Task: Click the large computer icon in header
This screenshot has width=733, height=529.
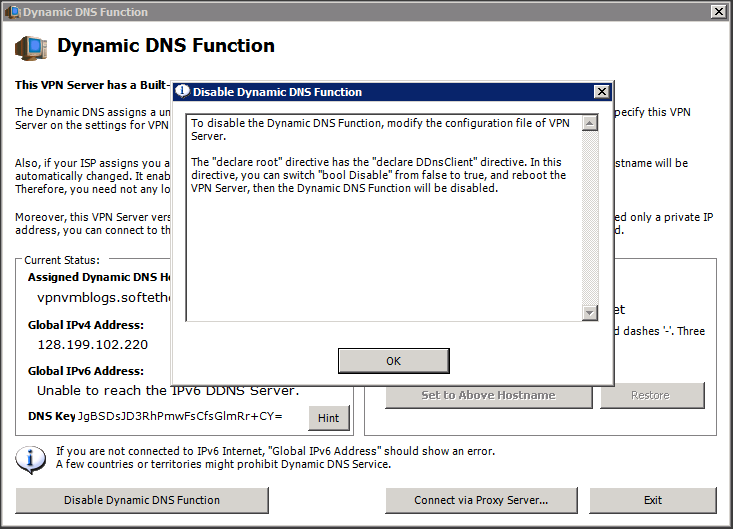Action: coord(31,47)
